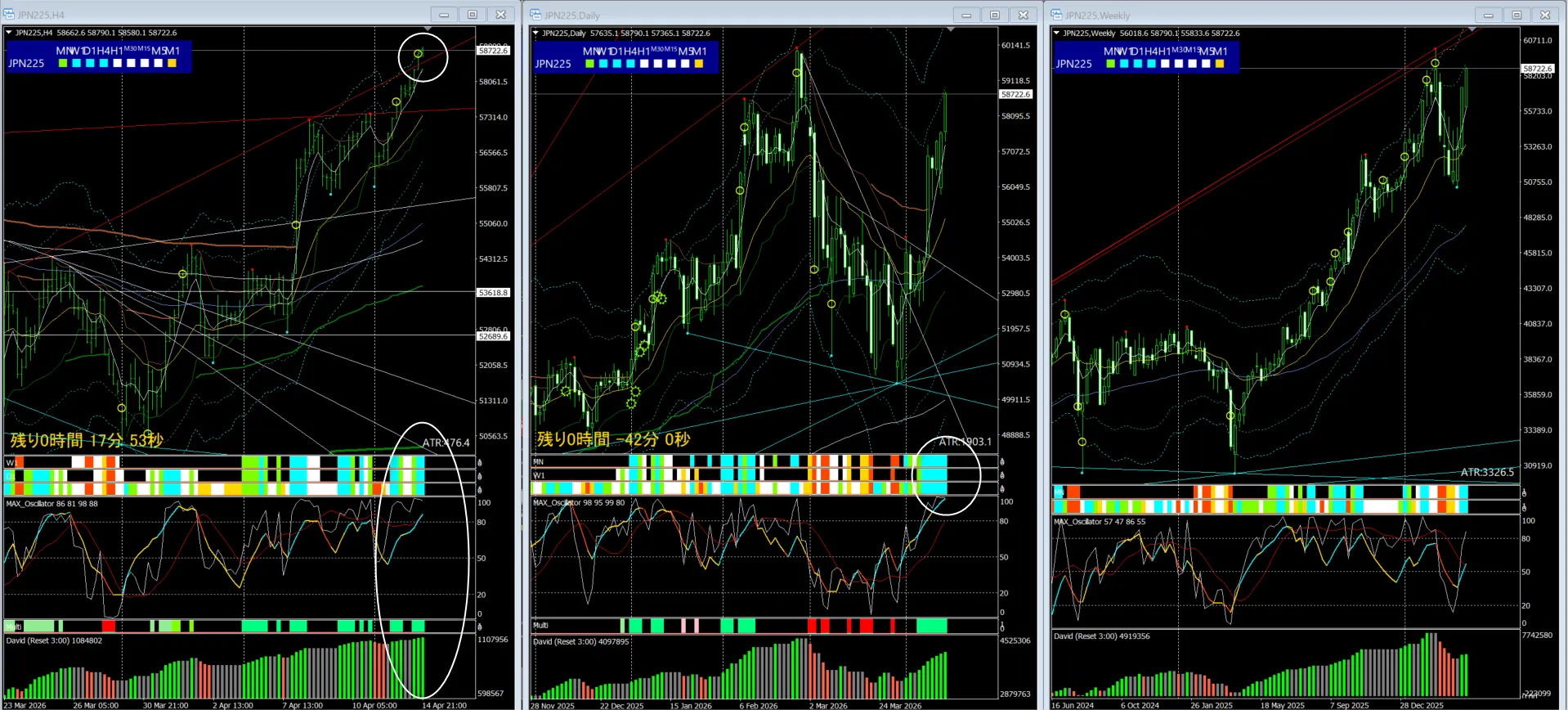The image size is (1568, 710).
Task: Select the 53618.8 price level label
Action: [493, 292]
